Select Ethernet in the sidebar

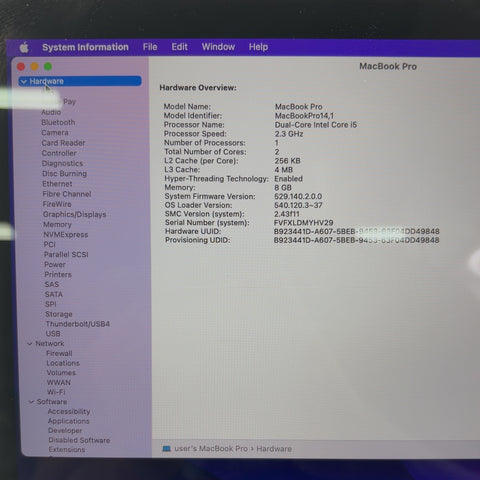coord(57,184)
